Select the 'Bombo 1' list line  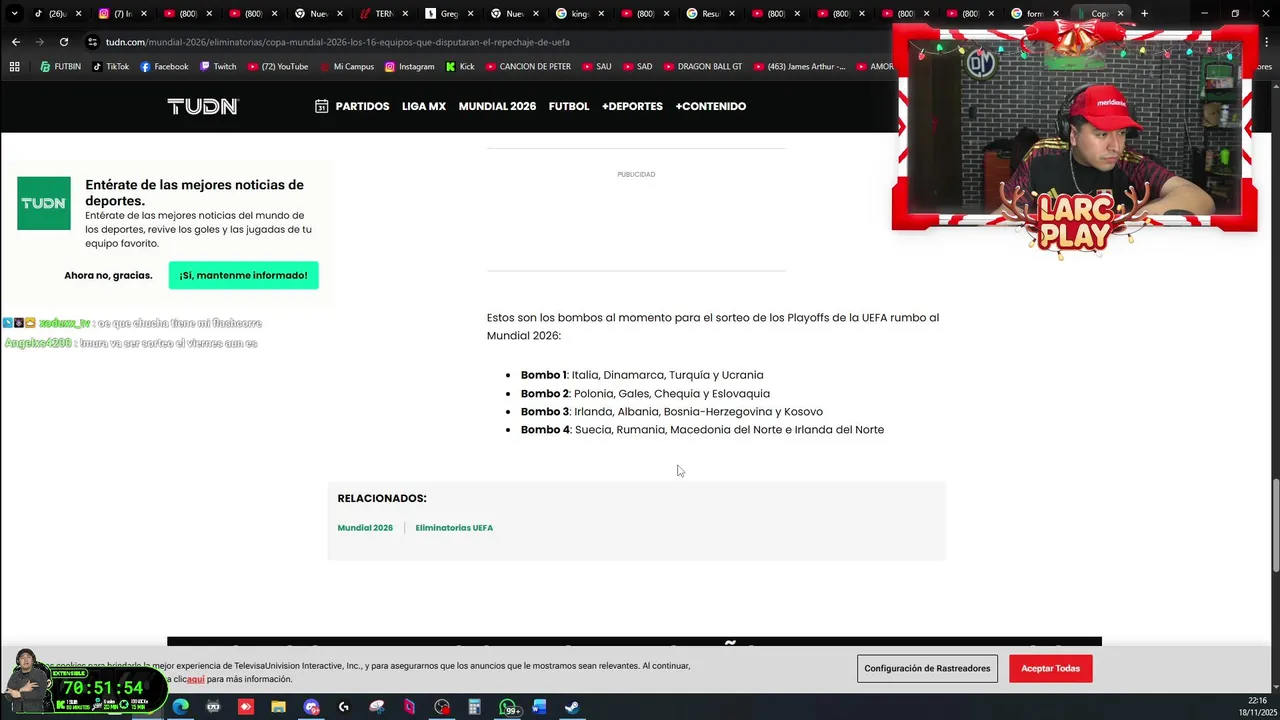642,375
